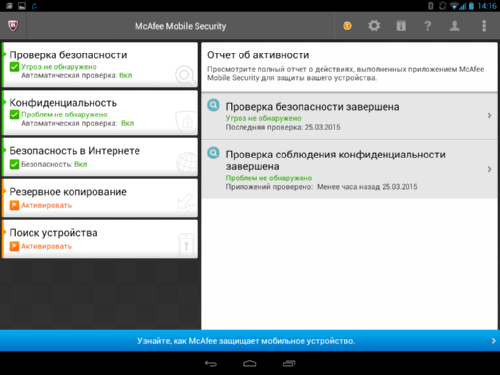The height and width of the screenshot is (375, 500).
Task: Click the scan icon beside Проверка безопасности завершена
Action: [x=213, y=105]
